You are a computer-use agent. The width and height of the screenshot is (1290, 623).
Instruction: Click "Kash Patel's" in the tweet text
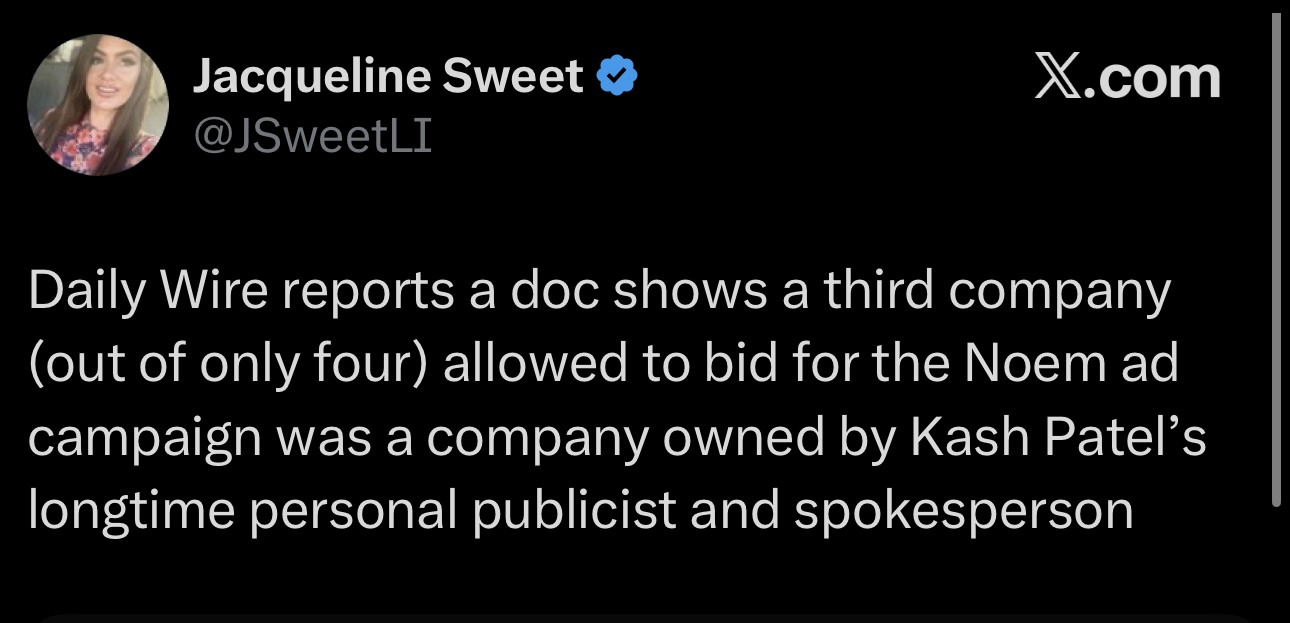[1070, 436]
